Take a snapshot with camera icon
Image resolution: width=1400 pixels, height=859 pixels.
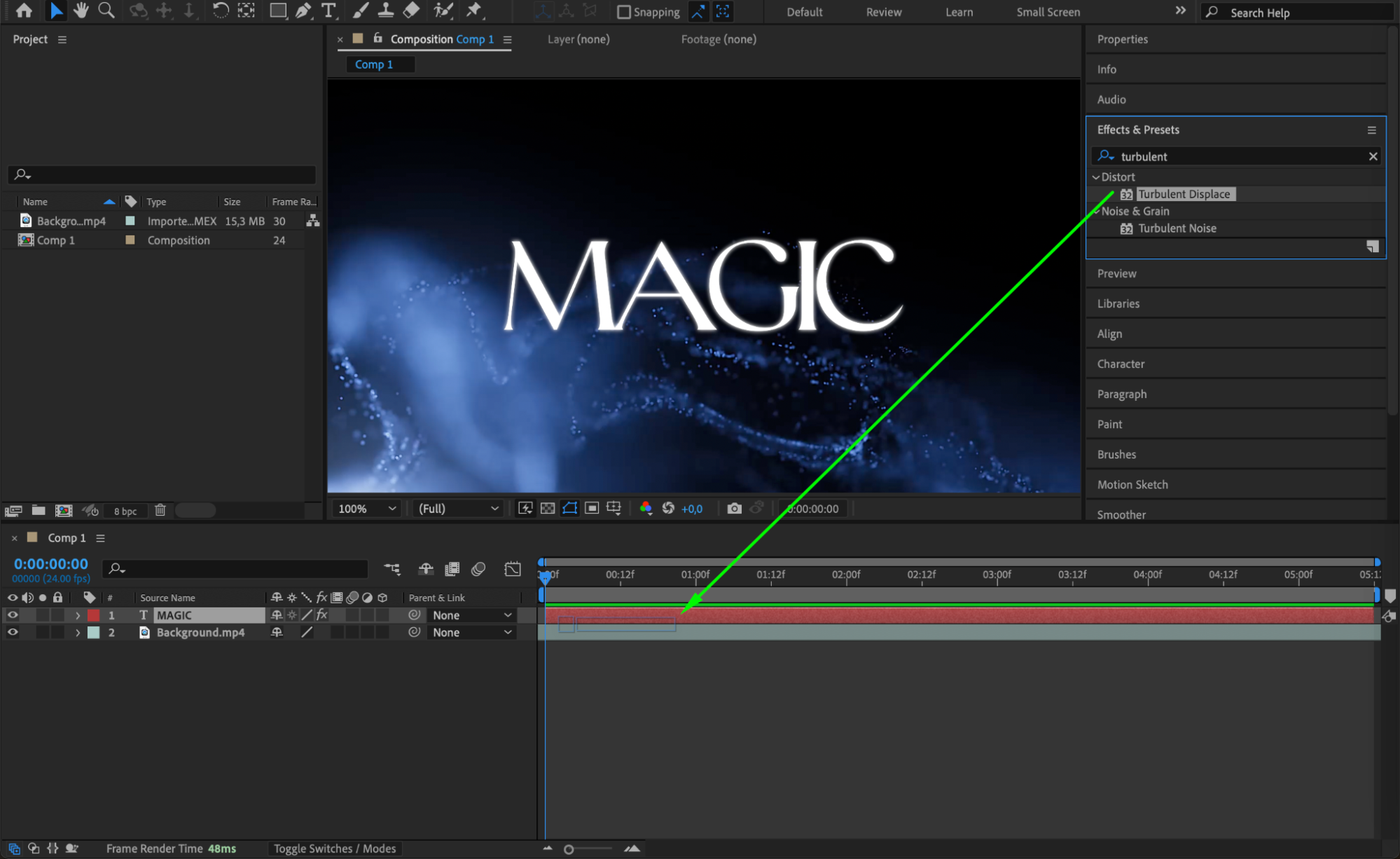pos(734,509)
